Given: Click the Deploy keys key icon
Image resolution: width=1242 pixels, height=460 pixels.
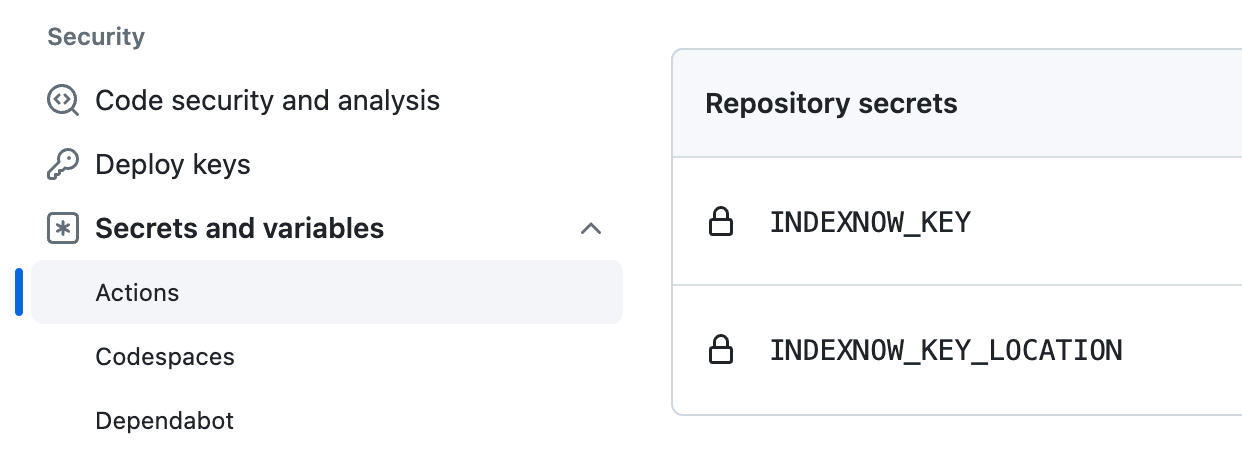Looking at the screenshot, I should (x=63, y=165).
